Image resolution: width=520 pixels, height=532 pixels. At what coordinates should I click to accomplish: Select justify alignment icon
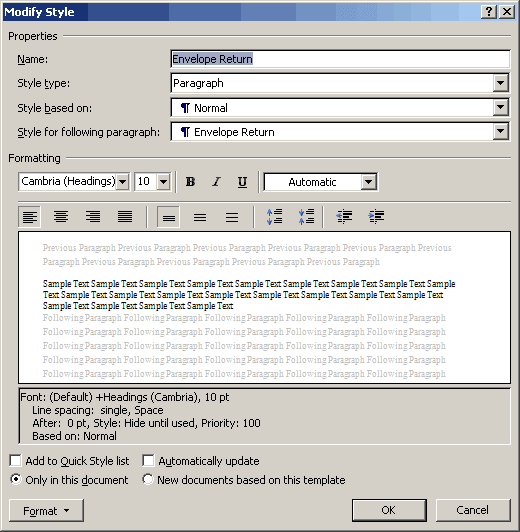[x=125, y=217]
